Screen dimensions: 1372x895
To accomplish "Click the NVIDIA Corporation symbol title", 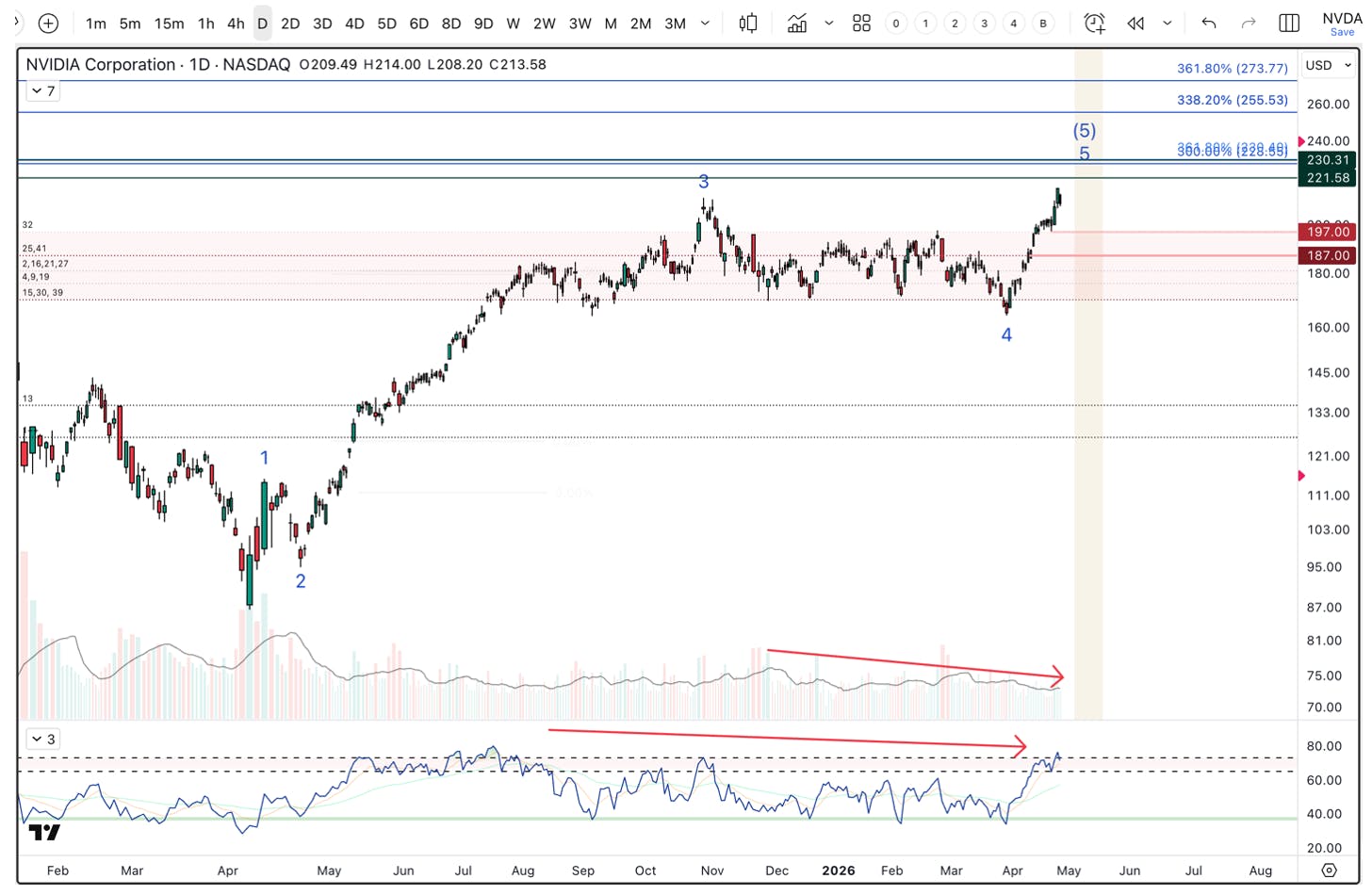I will 101,65.
